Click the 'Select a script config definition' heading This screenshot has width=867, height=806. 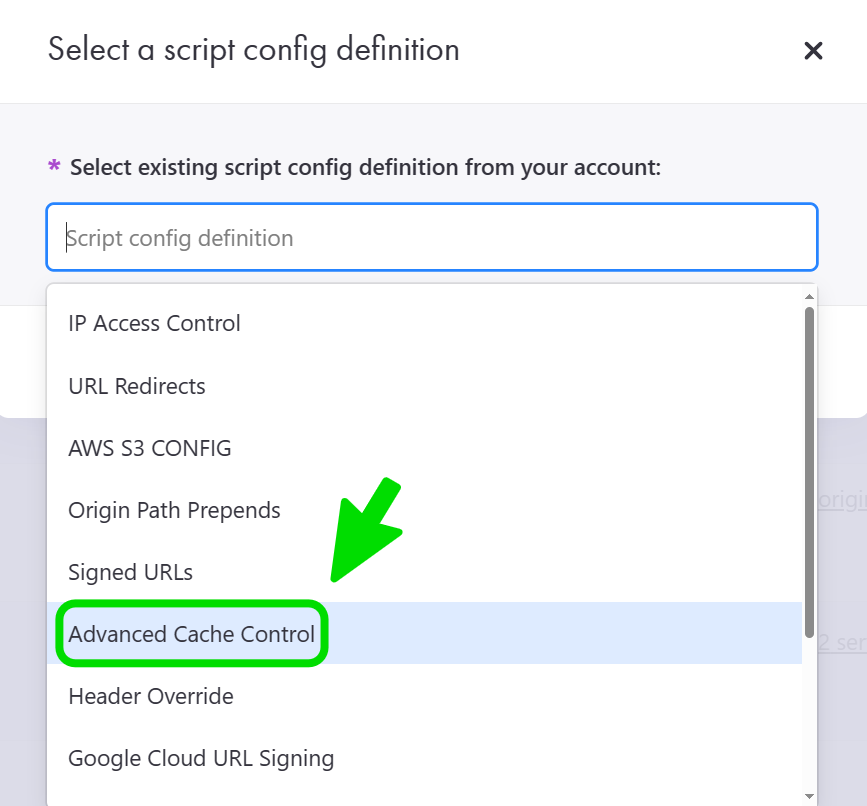254,50
